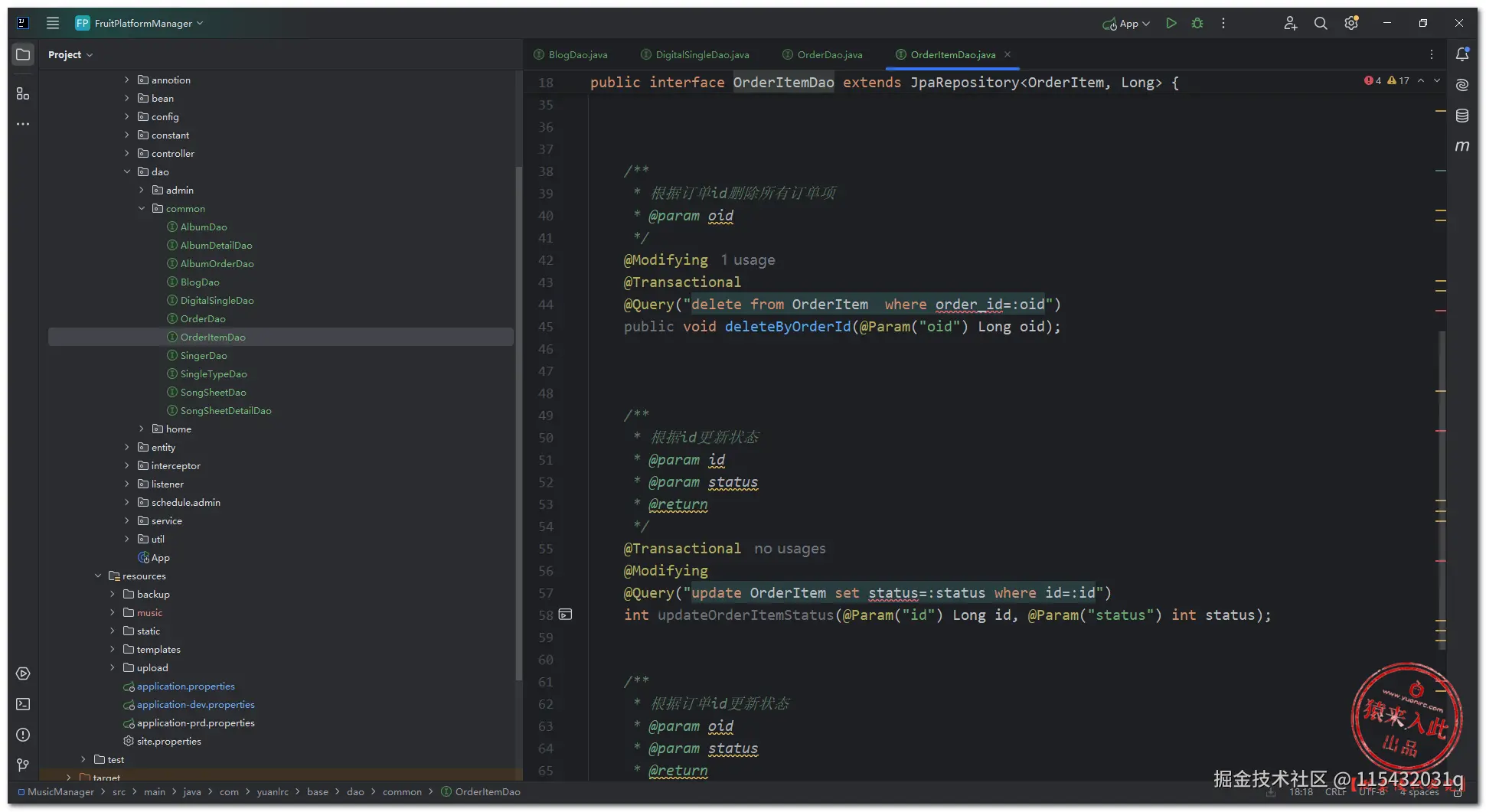The image size is (1486, 812).
Task: Switch to OrderDao.java tab
Action: pos(823,54)
